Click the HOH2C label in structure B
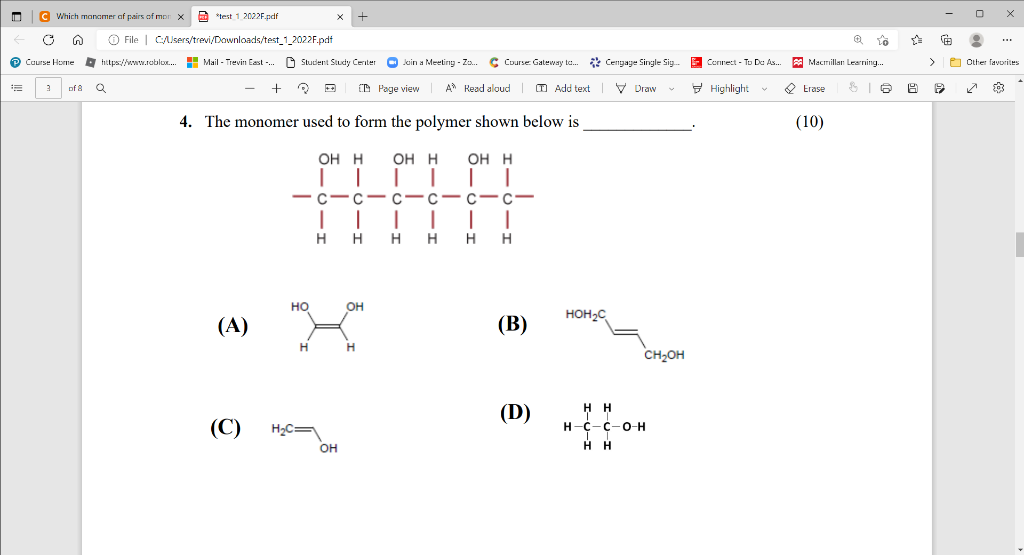This screenshot has height=555, width=1024. tap(586, 315)
